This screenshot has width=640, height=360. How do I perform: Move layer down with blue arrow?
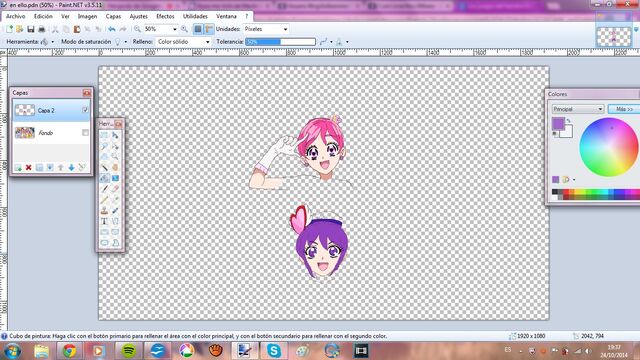pos(71,167)
